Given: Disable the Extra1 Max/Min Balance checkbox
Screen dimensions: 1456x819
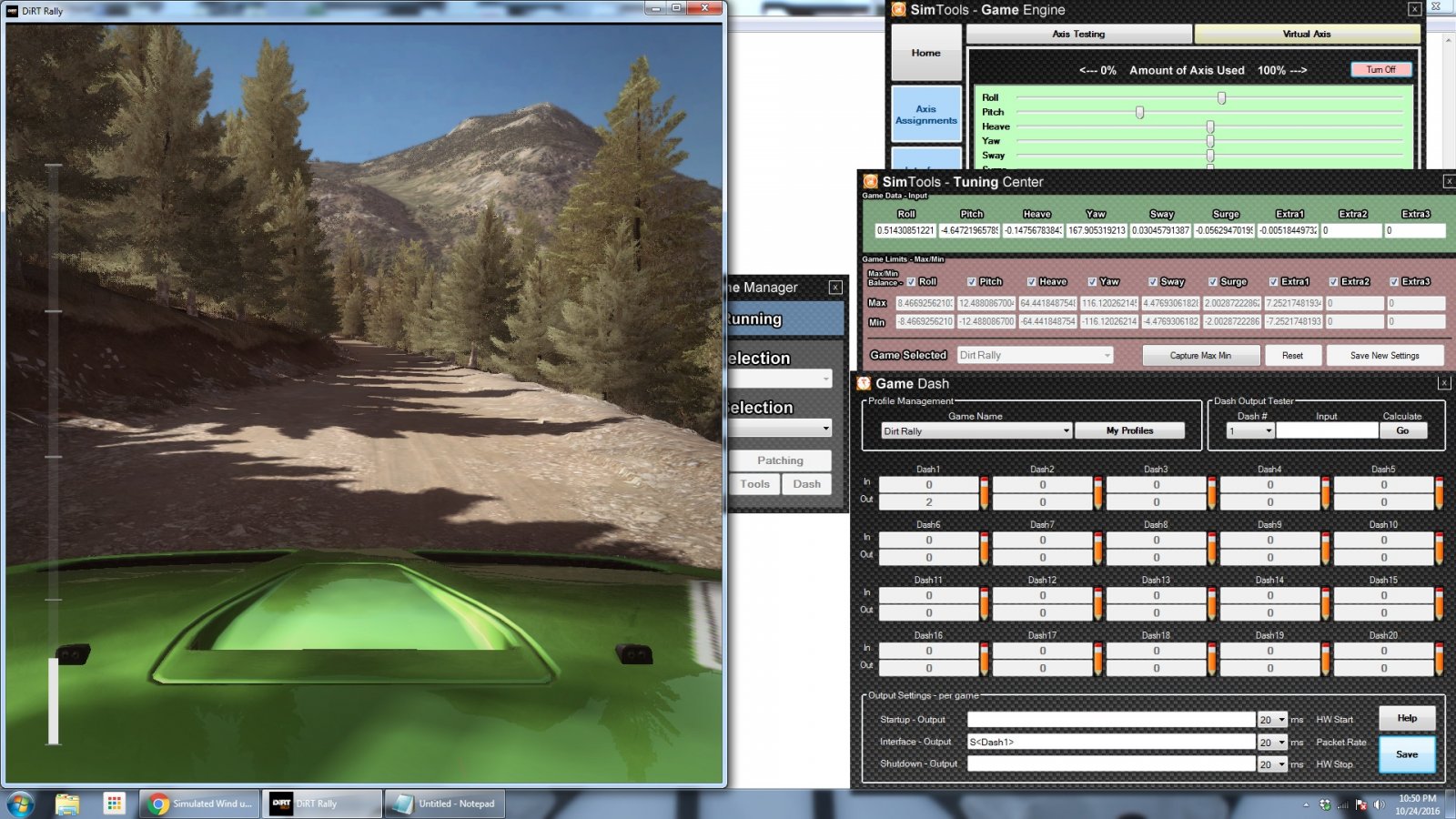Looking at the screenshot, I should tap(1273, 282).
